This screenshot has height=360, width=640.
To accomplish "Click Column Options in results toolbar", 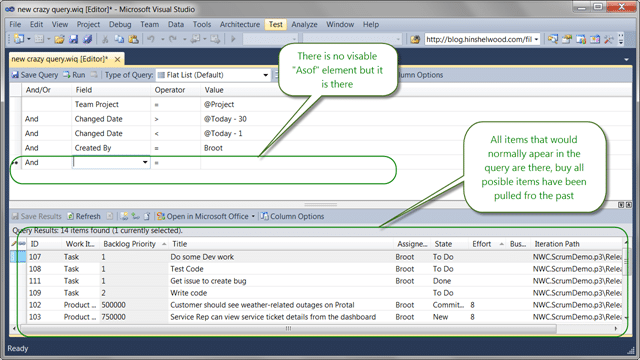I will (x=292, y=216).
